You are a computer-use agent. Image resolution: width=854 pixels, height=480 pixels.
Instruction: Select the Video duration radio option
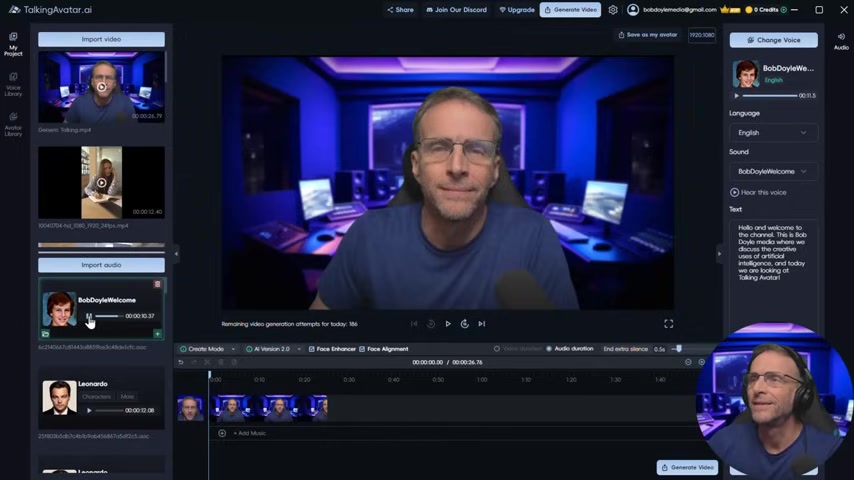(x=497, y=349)
